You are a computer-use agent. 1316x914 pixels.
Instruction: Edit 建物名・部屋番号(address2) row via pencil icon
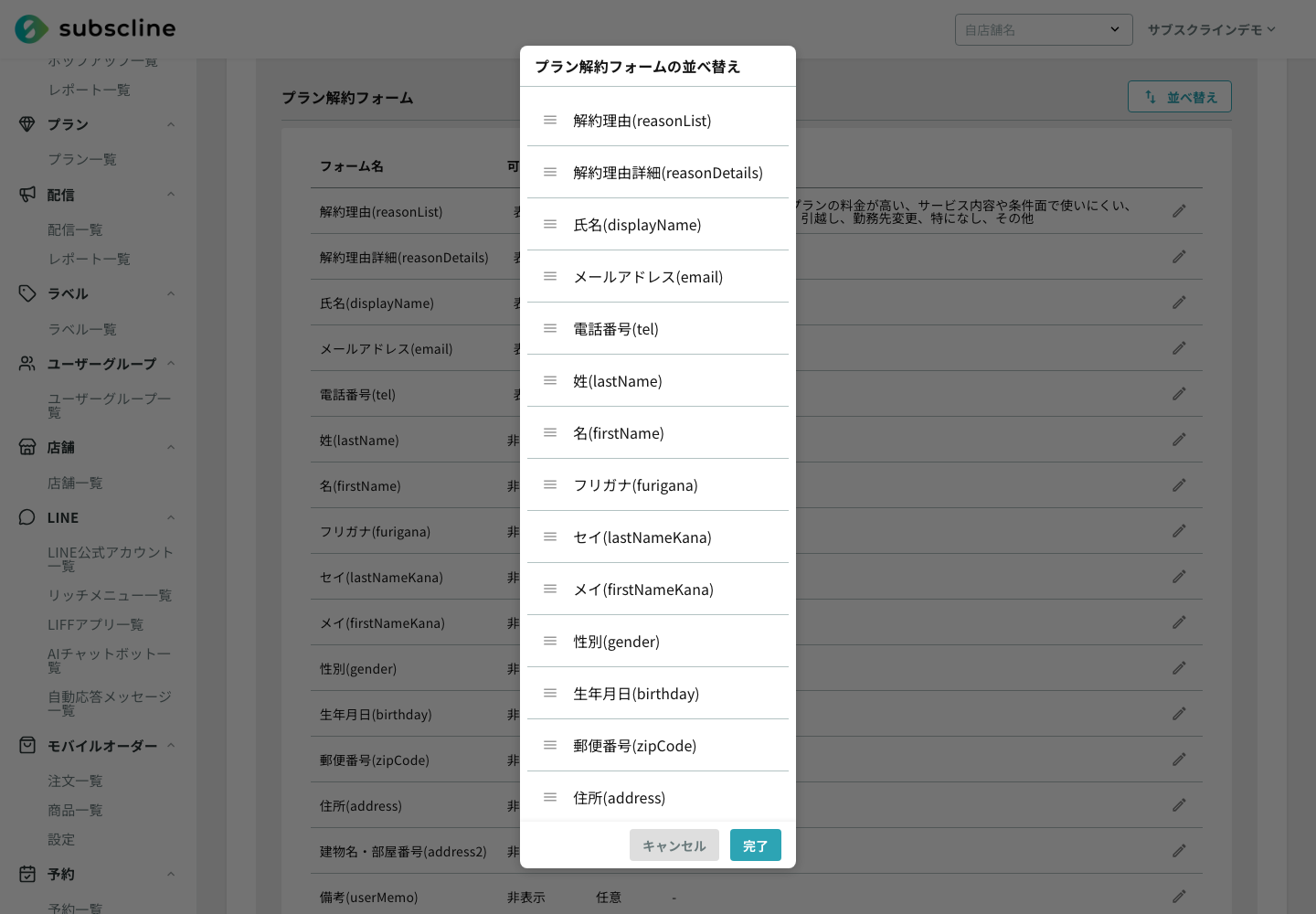(1179, 851)
